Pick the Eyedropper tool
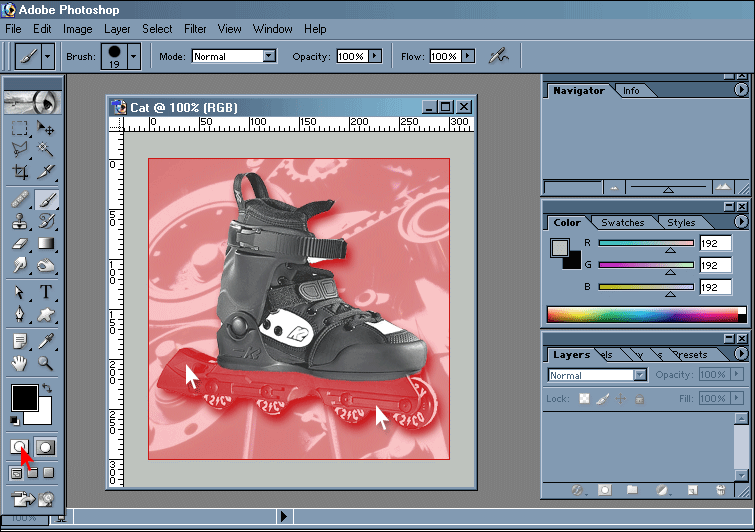The height and width of the screenshot is (532, 755). 46,341
